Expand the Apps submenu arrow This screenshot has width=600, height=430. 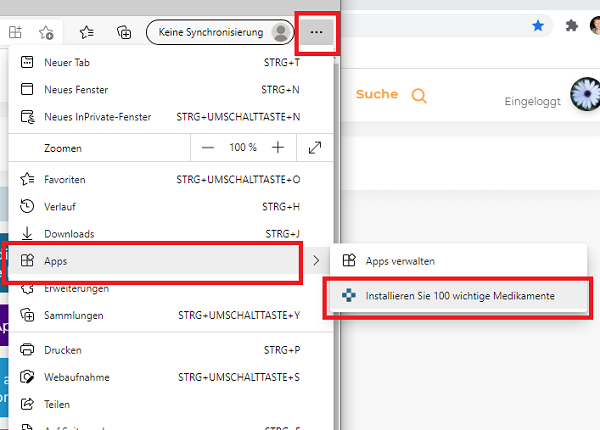(316, 261)
